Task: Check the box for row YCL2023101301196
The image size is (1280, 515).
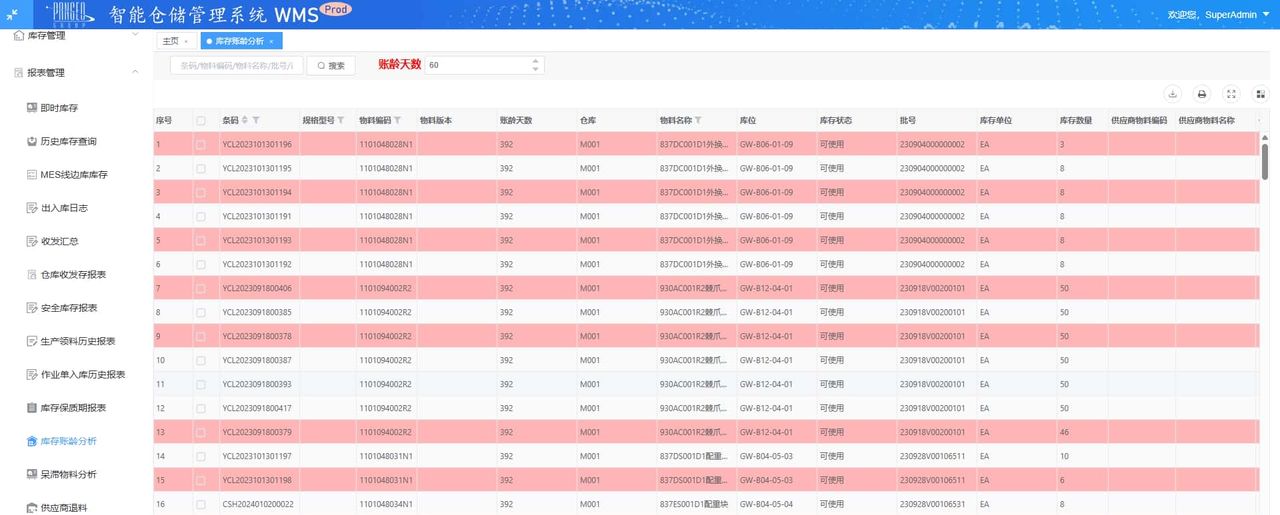Action: click(x=201, y=144)
